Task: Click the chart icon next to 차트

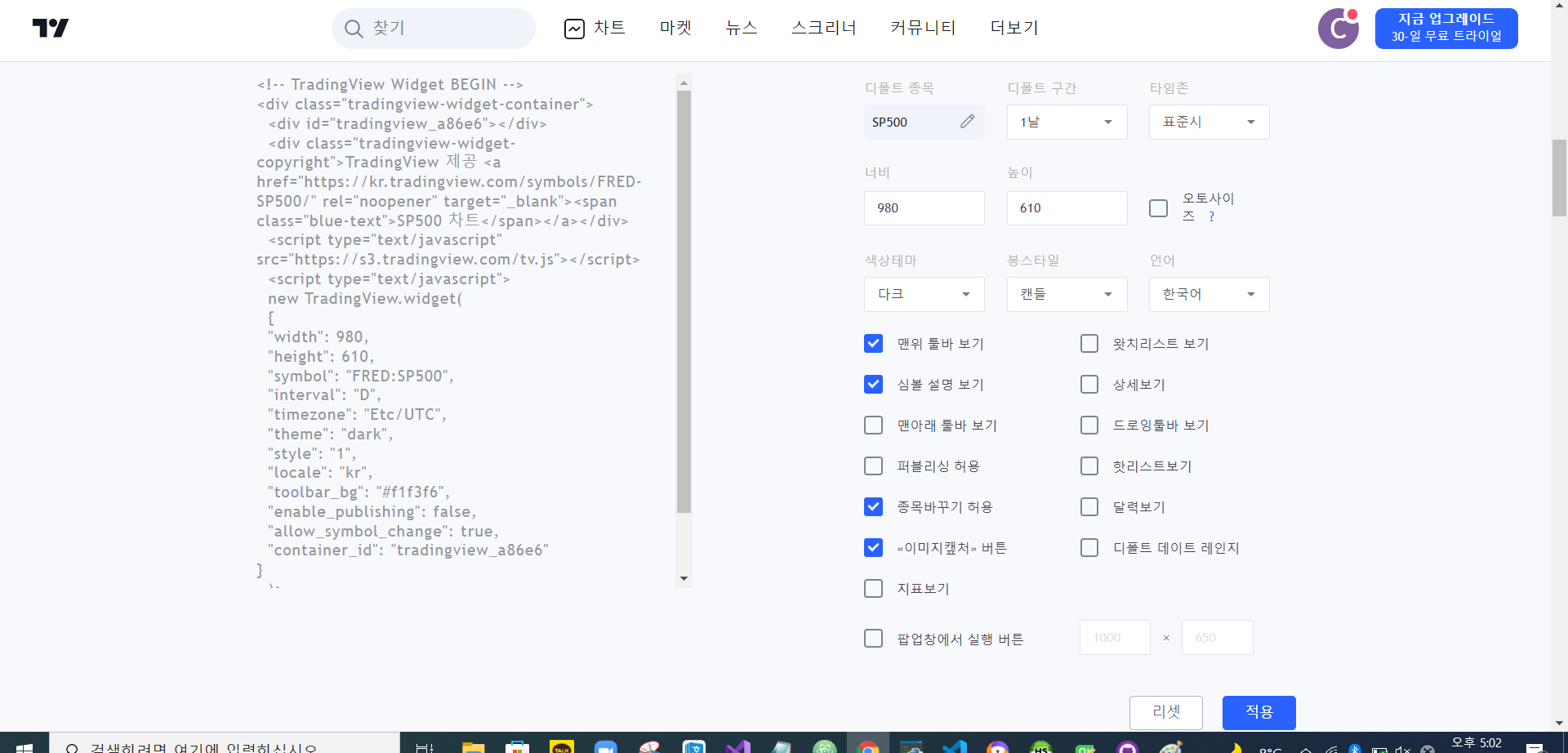Action: (x=574, y=29)
